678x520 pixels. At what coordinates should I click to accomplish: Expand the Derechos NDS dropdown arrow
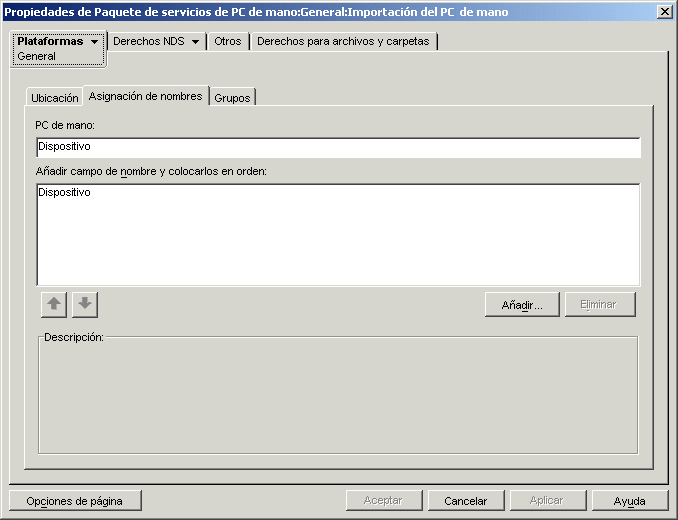(x=195, y=42)
